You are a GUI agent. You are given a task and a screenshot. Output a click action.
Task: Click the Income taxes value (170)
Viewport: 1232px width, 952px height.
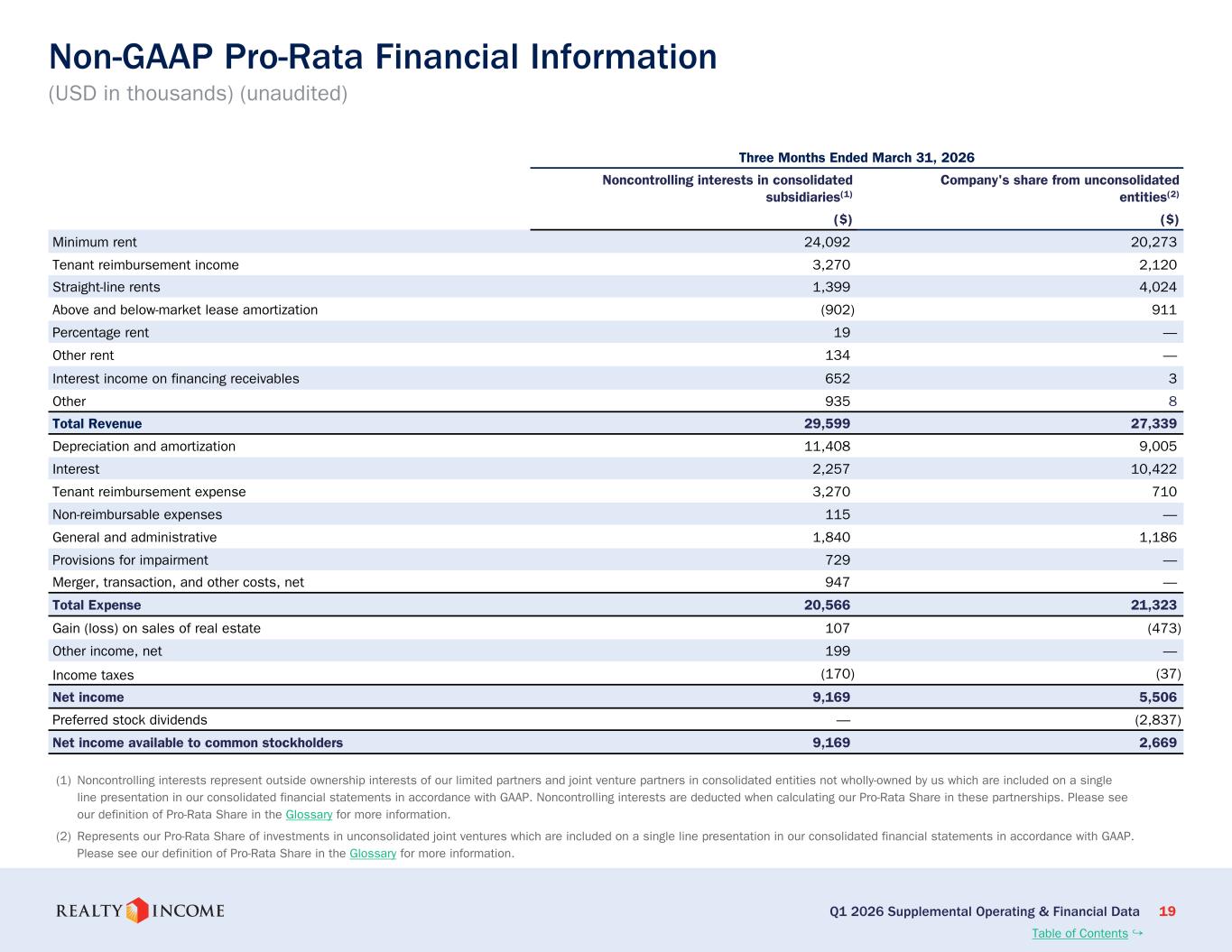[x=837, y=674]
